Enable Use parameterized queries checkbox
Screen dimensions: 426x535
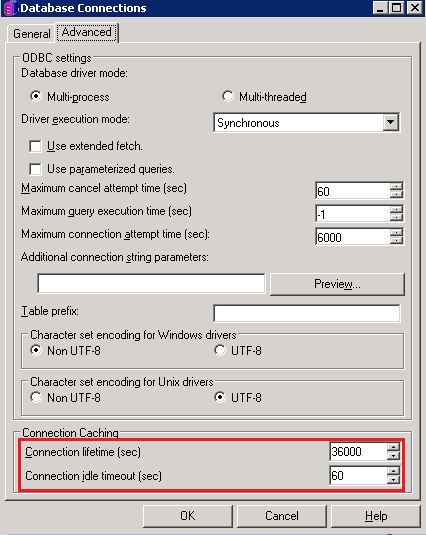pyautogui.click(x=35, y=169)
